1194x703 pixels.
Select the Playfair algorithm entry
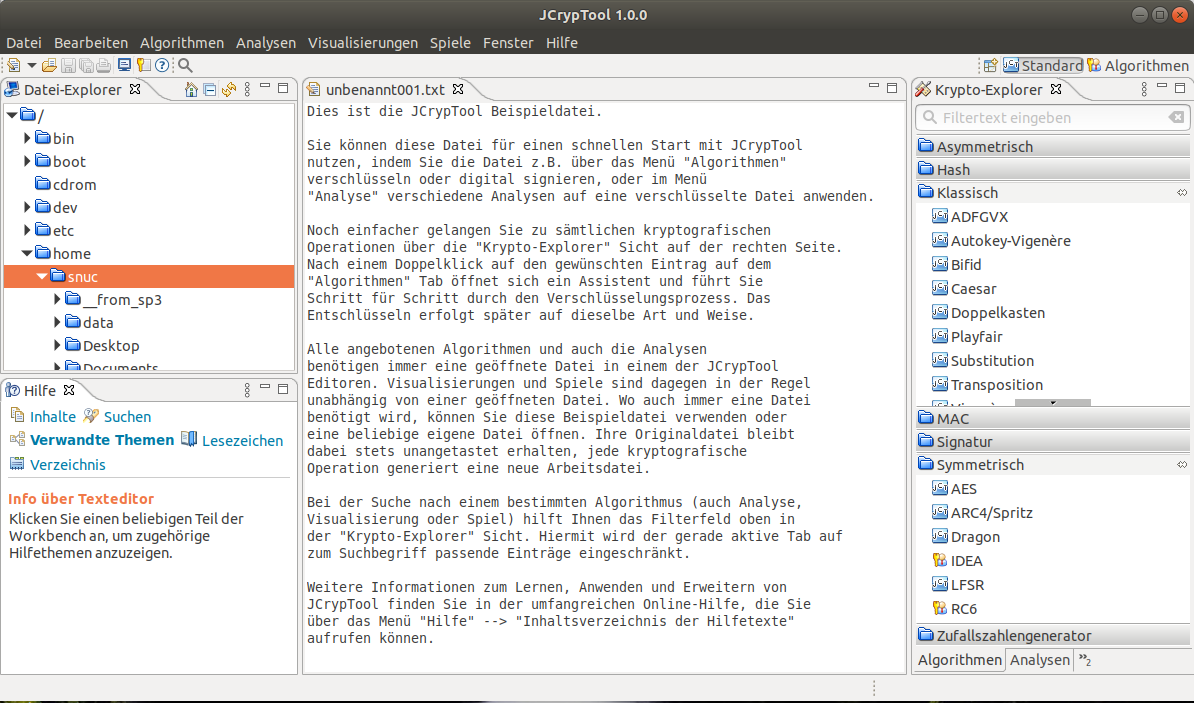[967, 337]
